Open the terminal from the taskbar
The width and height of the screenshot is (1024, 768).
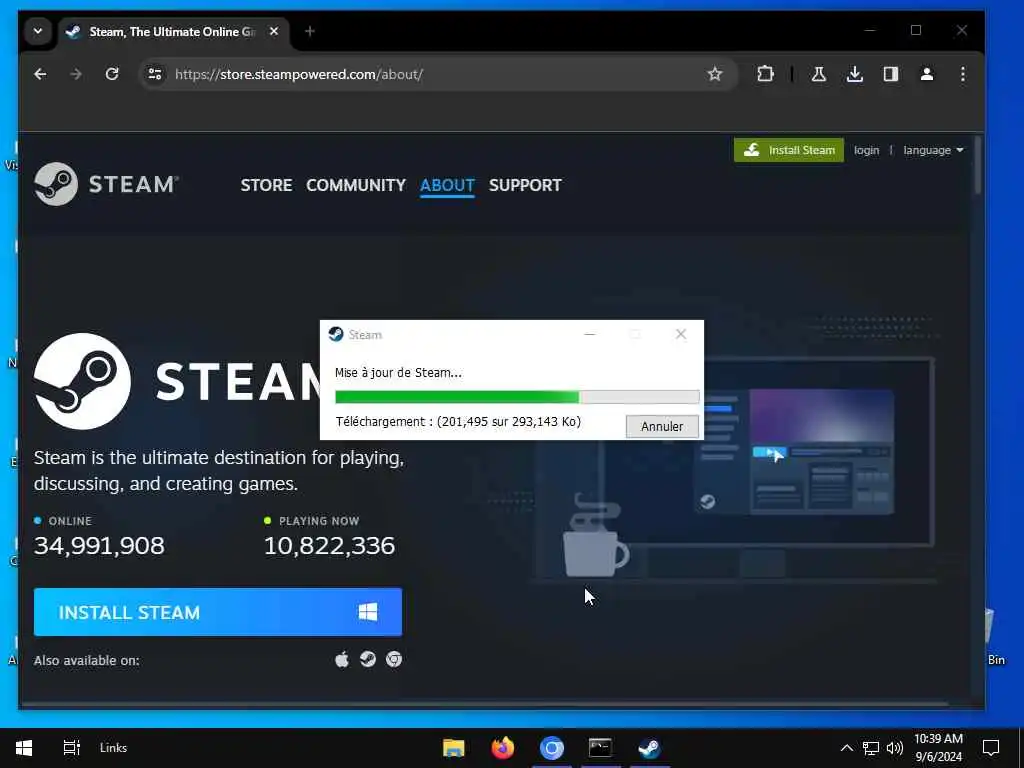pyautogui.click(x=600, y=748)
